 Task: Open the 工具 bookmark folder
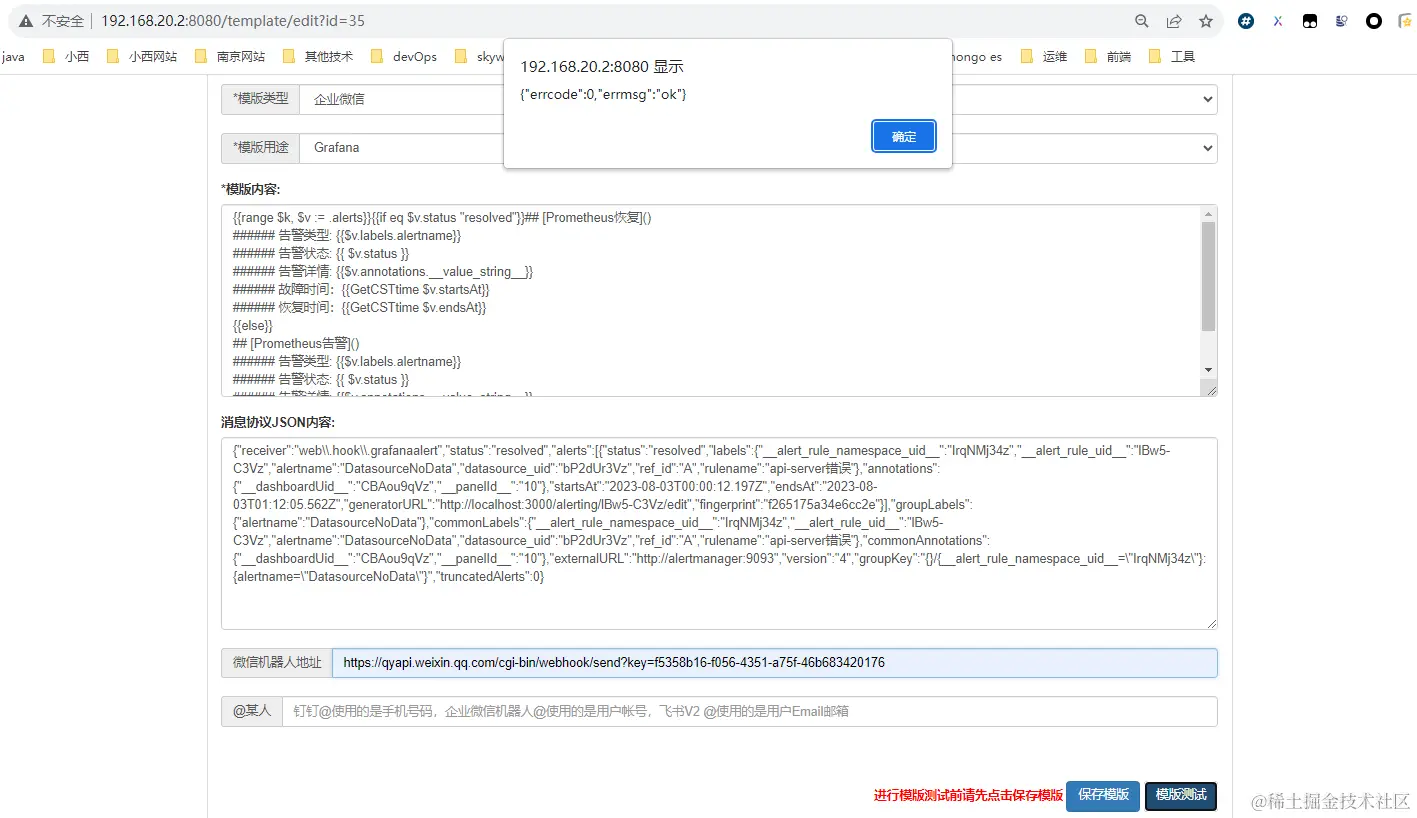coord(1172,57)
